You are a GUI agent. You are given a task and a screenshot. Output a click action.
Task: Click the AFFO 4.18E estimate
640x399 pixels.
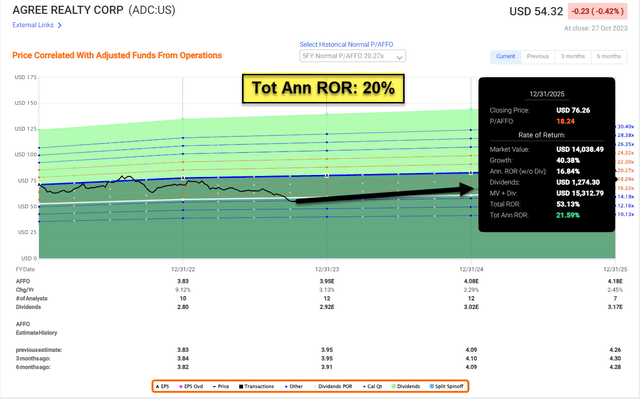615,281
